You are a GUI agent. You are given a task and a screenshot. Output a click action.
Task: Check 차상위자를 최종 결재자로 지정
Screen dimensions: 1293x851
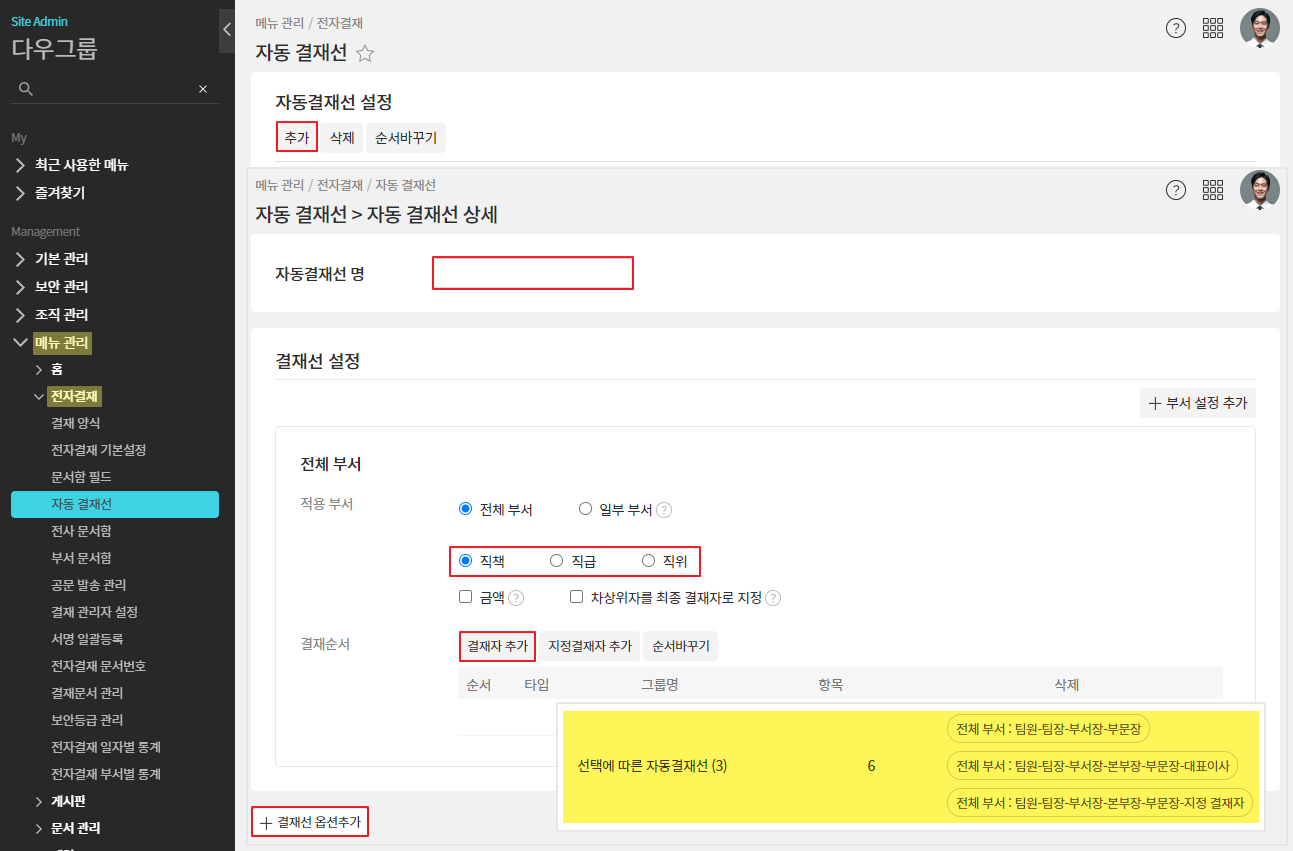pyautogui.click(x=576, y=597)
